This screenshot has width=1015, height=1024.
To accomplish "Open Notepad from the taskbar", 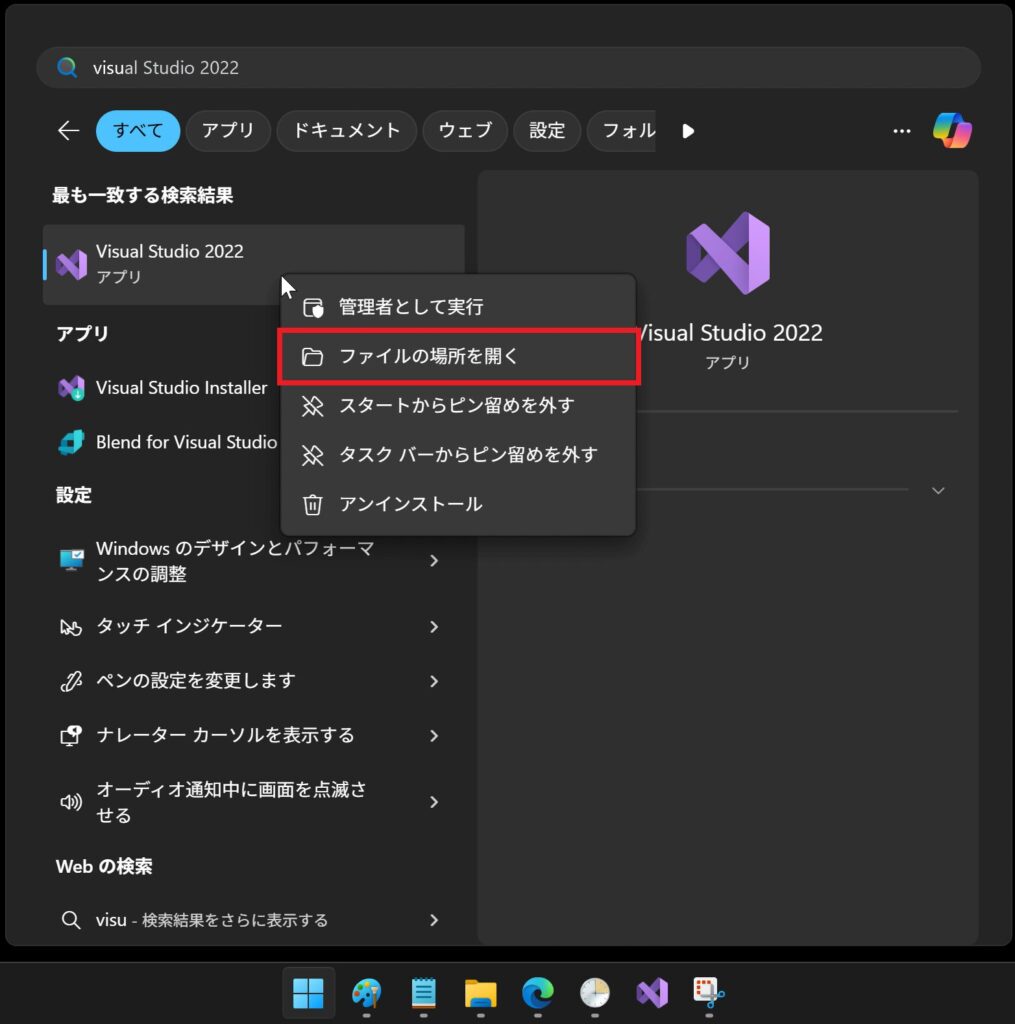I will click(x=423, y=993).
